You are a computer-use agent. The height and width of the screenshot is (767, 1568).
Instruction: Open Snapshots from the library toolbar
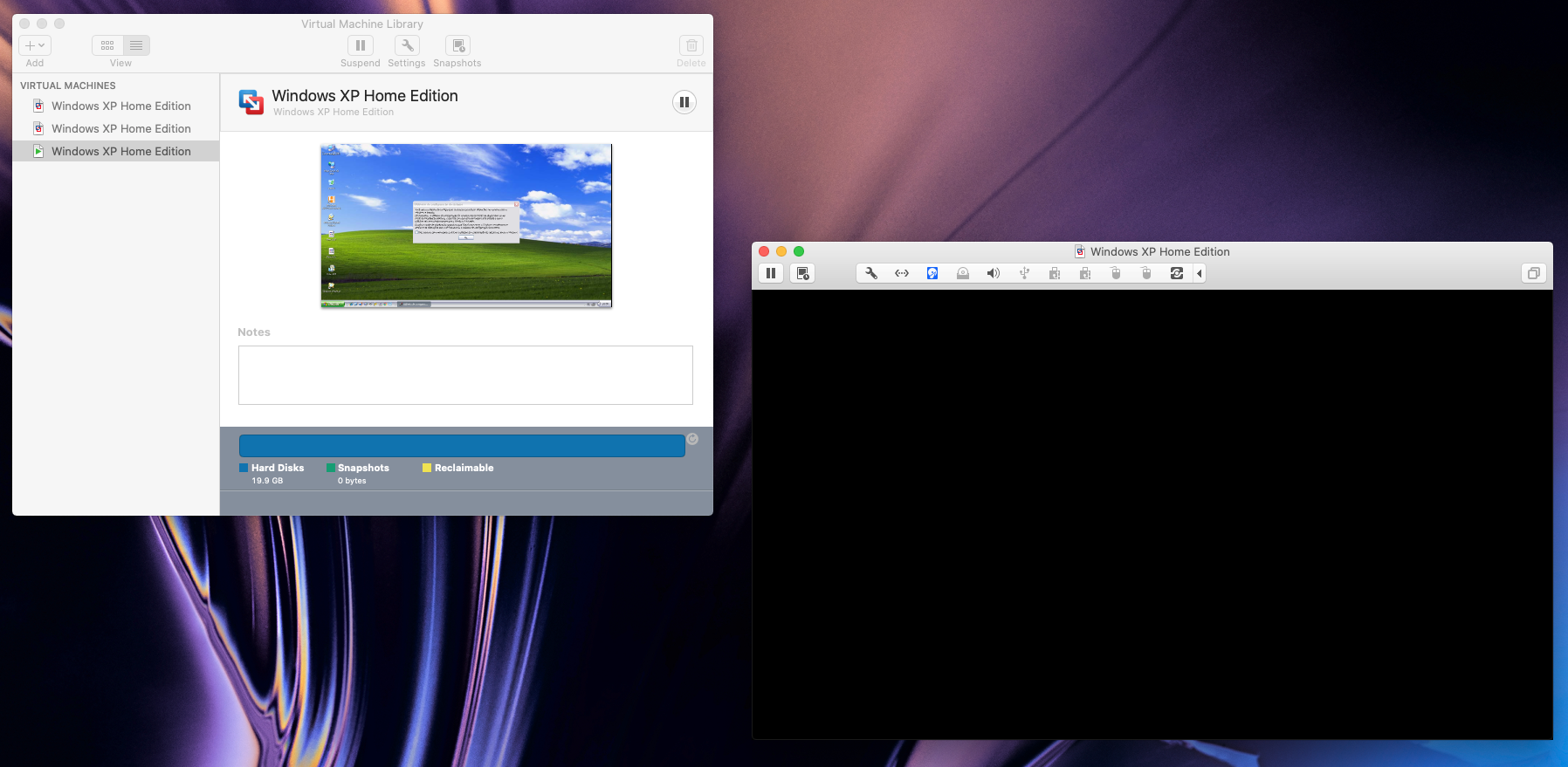(x=457, y=45)
